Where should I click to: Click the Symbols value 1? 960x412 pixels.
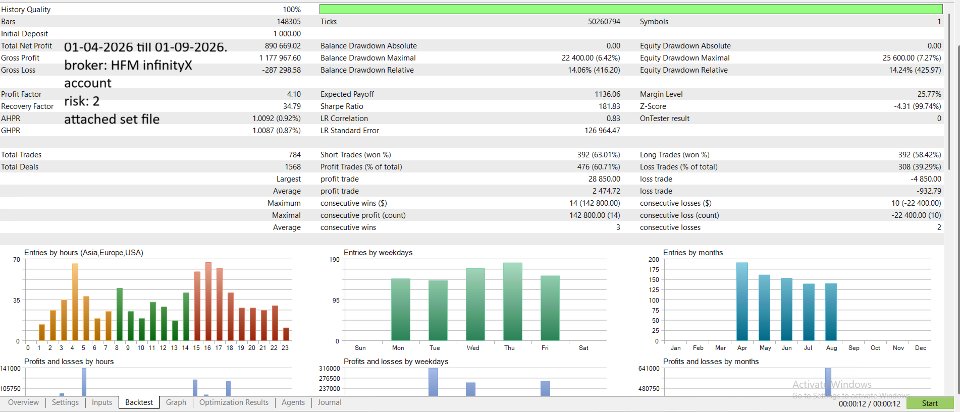pyautogui.click(x=940, y=21)
